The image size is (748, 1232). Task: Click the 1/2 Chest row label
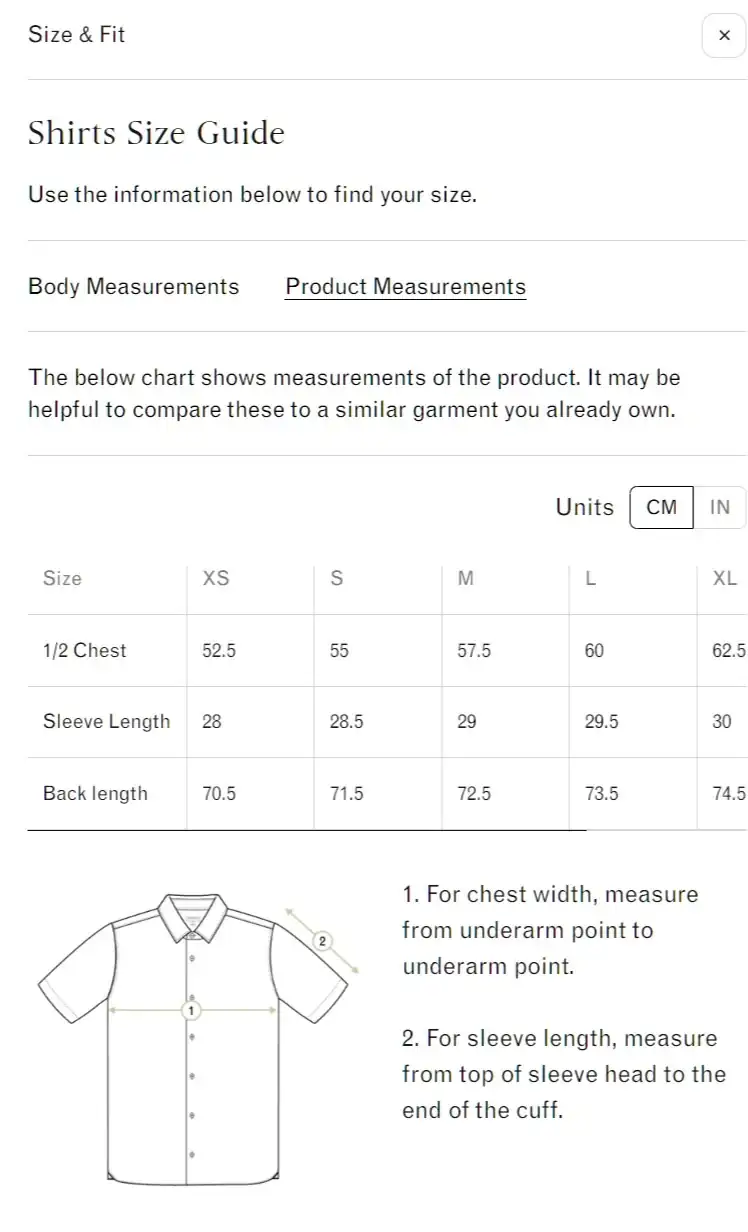[85, 650]
